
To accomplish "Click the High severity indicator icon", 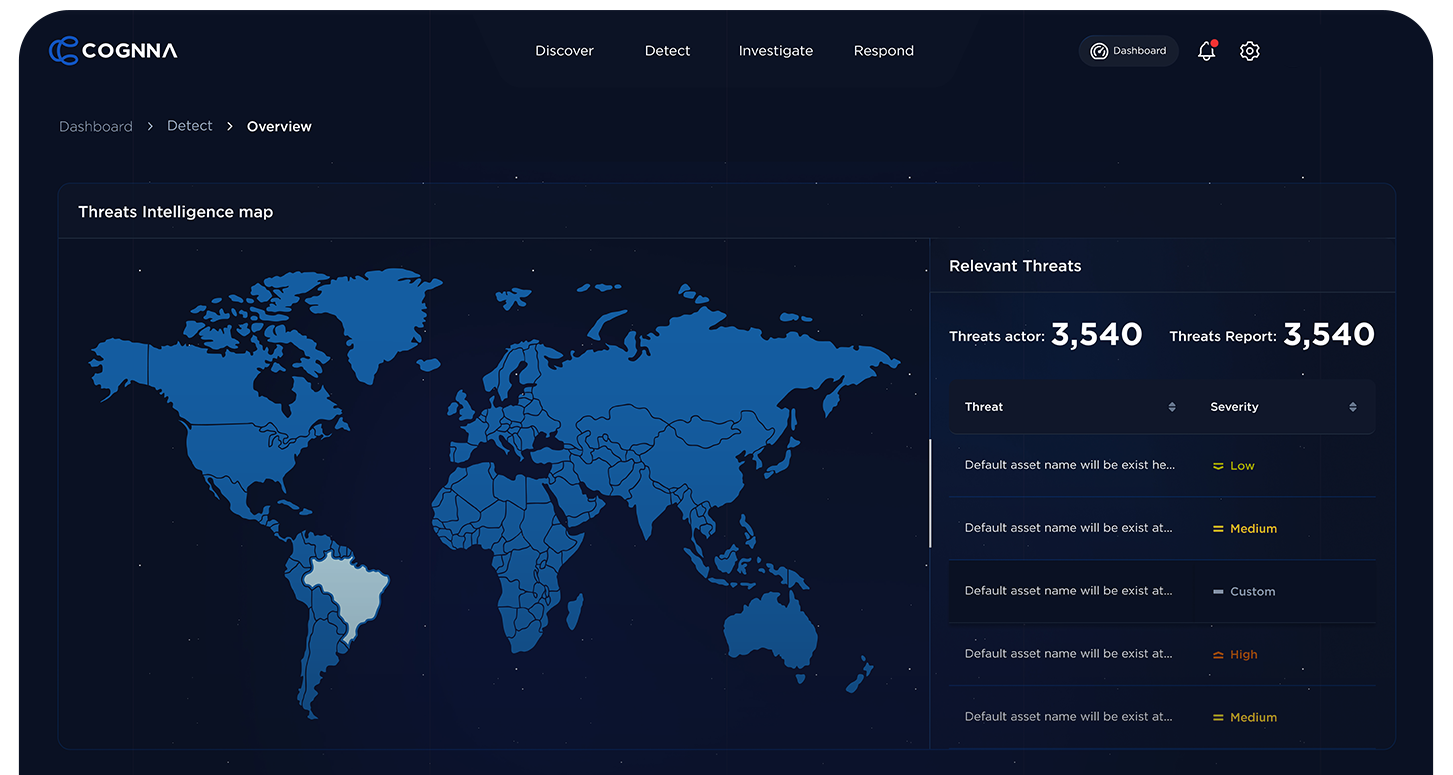I will [x=1217, y=654].
